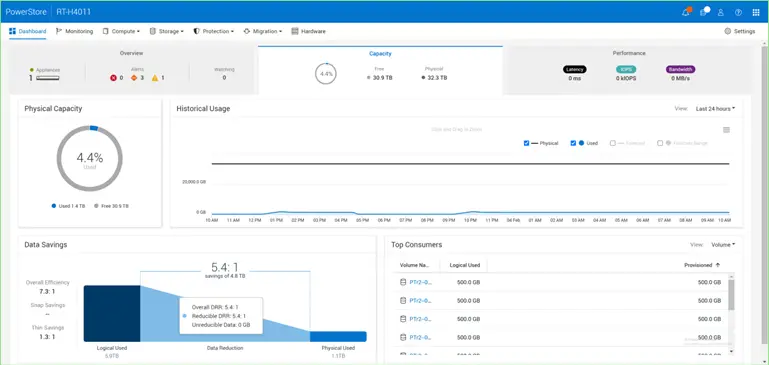The height and width of the screenshot is (365, 769).
Task: Click the Provisioned column sort arrow
Action: [x=718, y=265]
